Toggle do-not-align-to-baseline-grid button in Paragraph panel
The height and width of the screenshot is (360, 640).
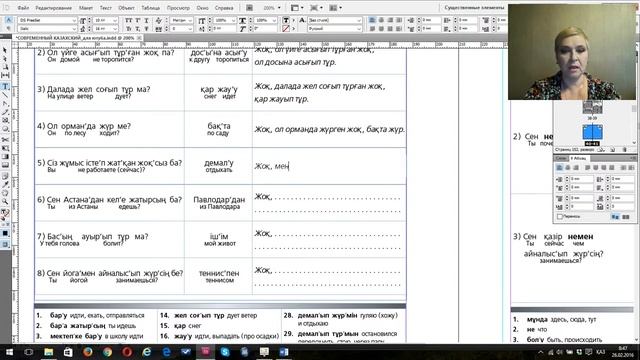[x=615, y=217]
